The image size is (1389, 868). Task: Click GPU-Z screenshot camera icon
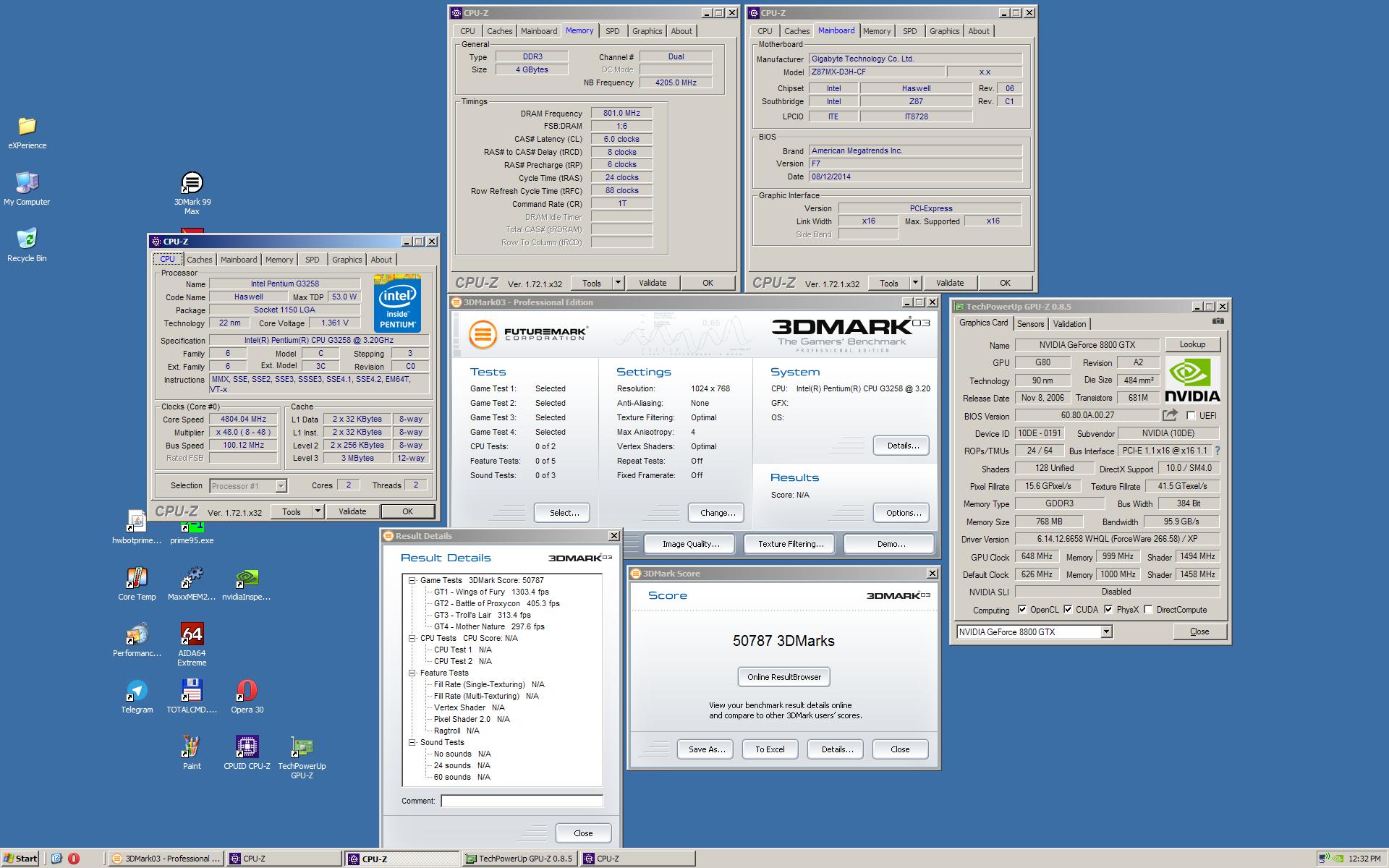[1218, 321]
